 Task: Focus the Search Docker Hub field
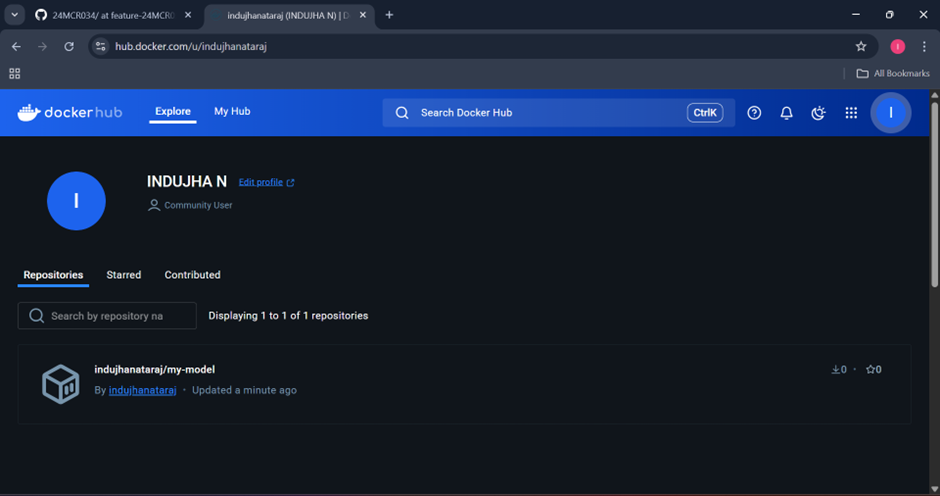pos(559,113)
